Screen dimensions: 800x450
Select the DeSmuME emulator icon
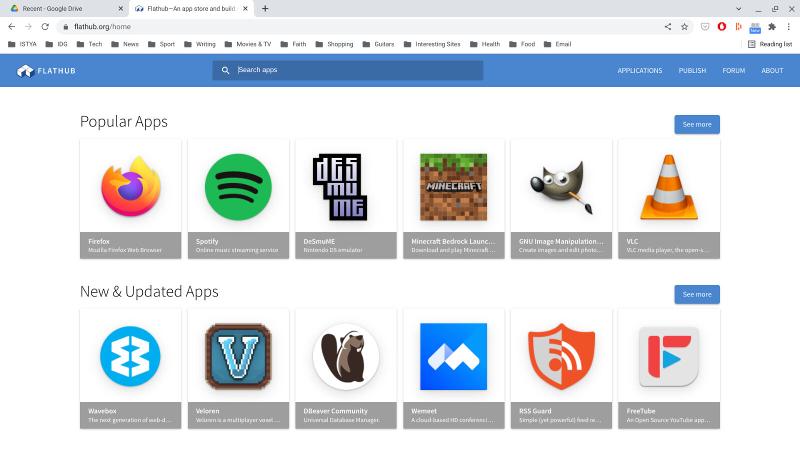340,187
